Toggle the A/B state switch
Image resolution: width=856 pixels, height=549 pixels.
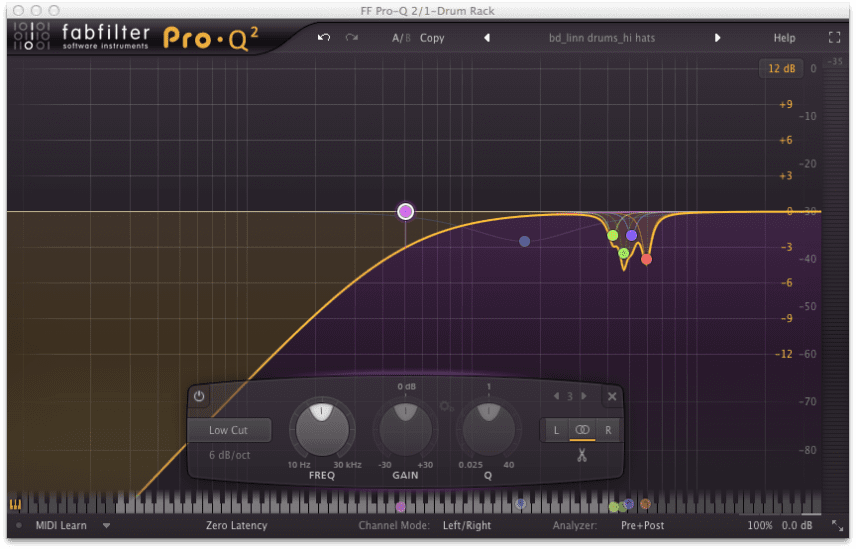401,38
